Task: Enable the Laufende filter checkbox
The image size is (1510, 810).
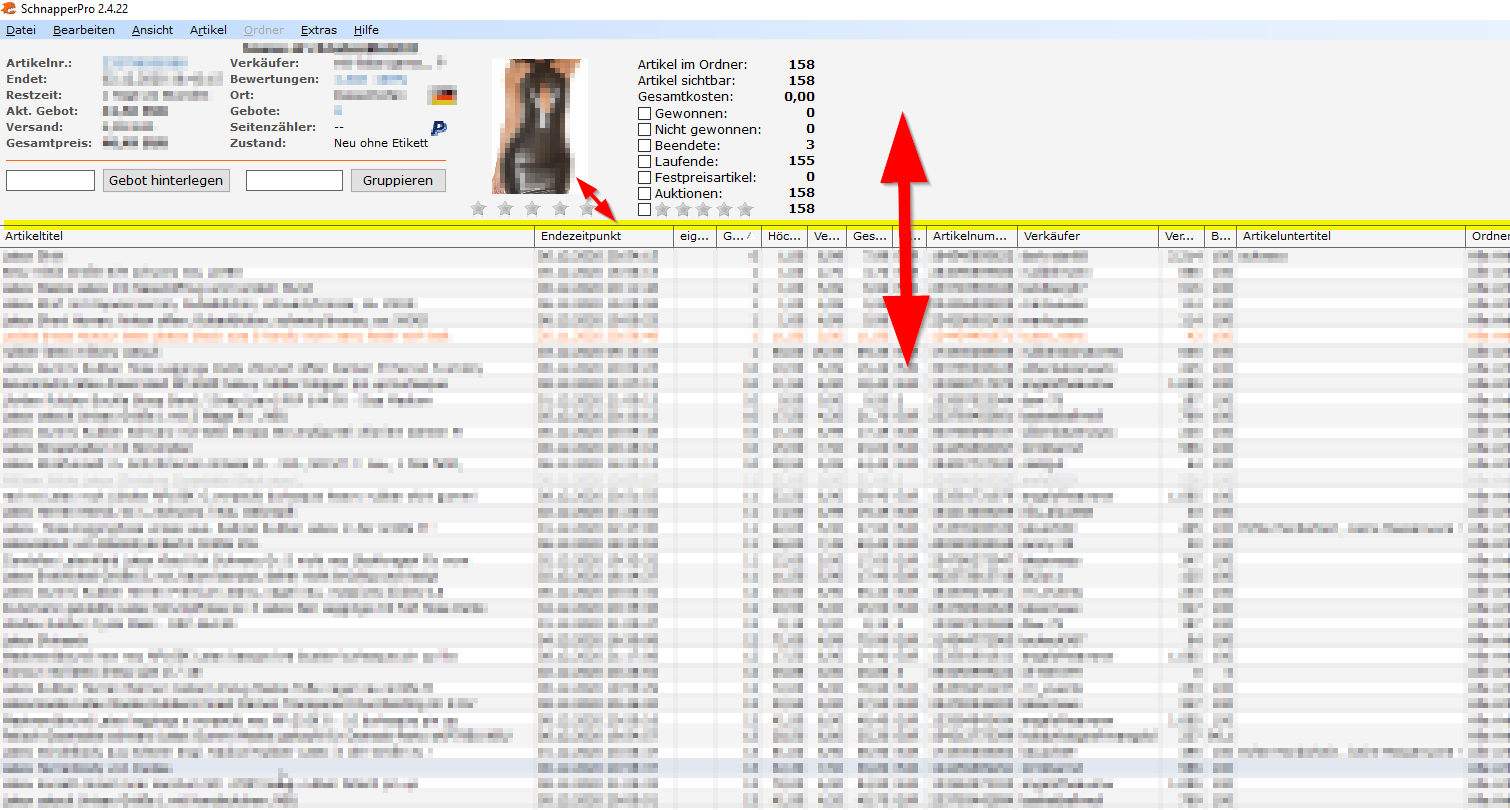Action: [644, 161]
